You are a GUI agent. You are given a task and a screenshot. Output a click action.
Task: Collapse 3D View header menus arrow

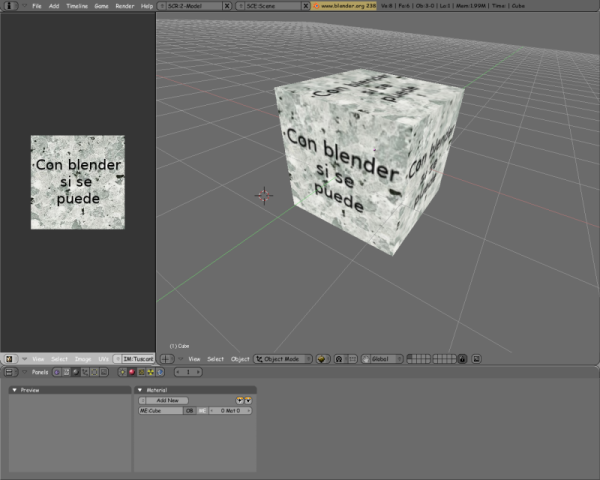click(x=181, y=359)
